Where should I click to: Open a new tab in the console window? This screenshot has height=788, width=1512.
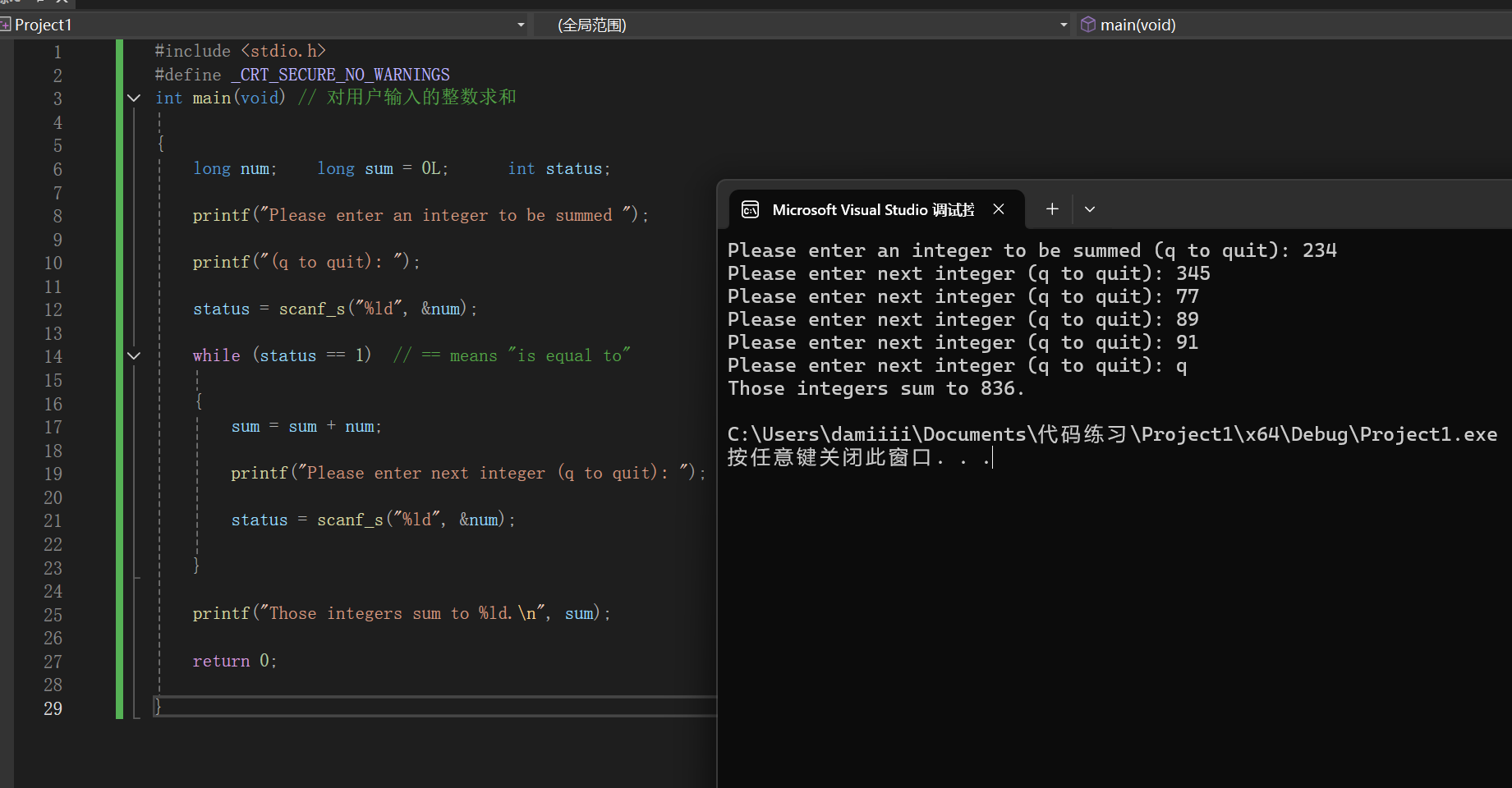click(x=1052, y=209)
